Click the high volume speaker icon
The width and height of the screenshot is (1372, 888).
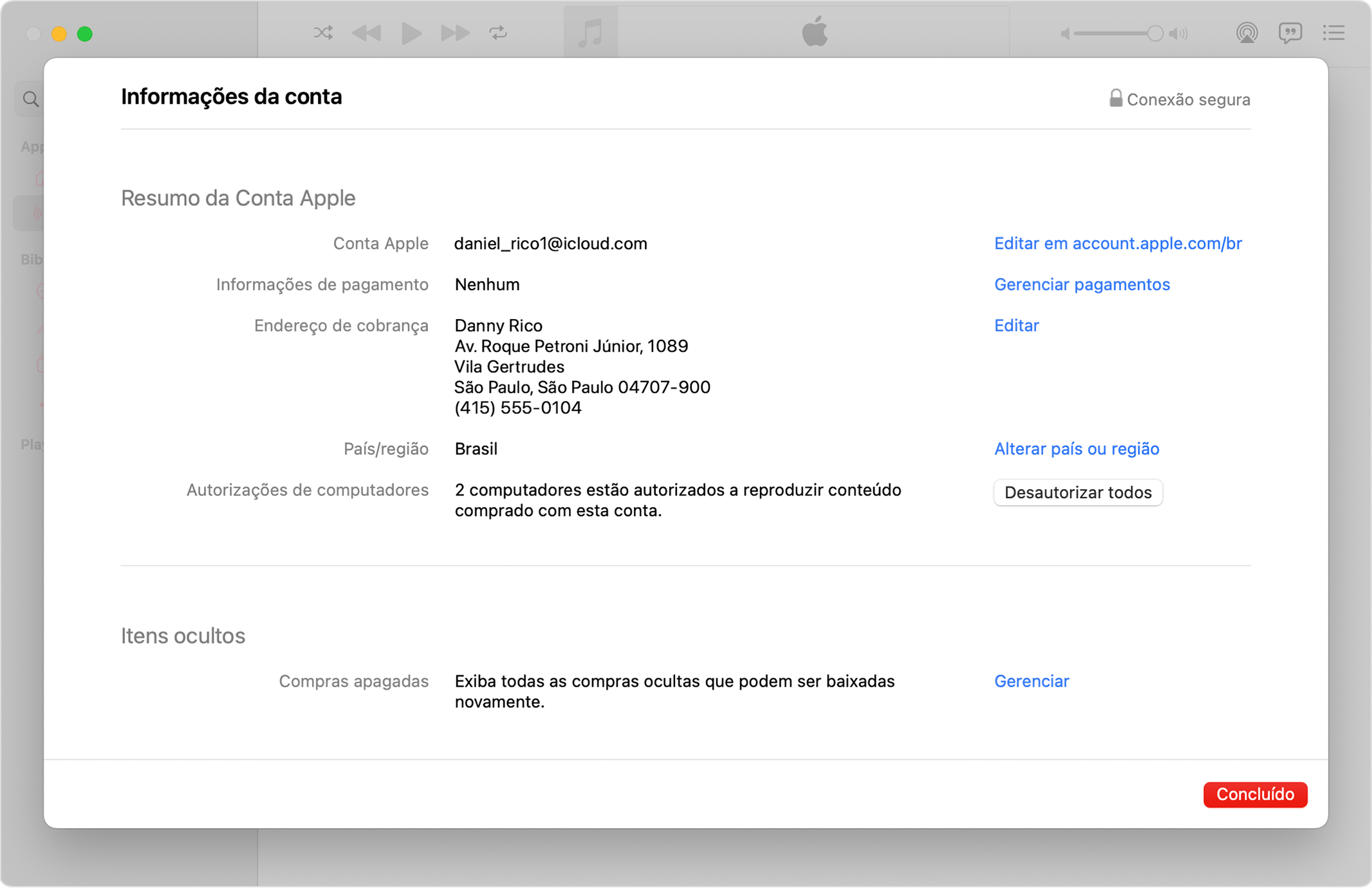click(x=1178, y=33)
